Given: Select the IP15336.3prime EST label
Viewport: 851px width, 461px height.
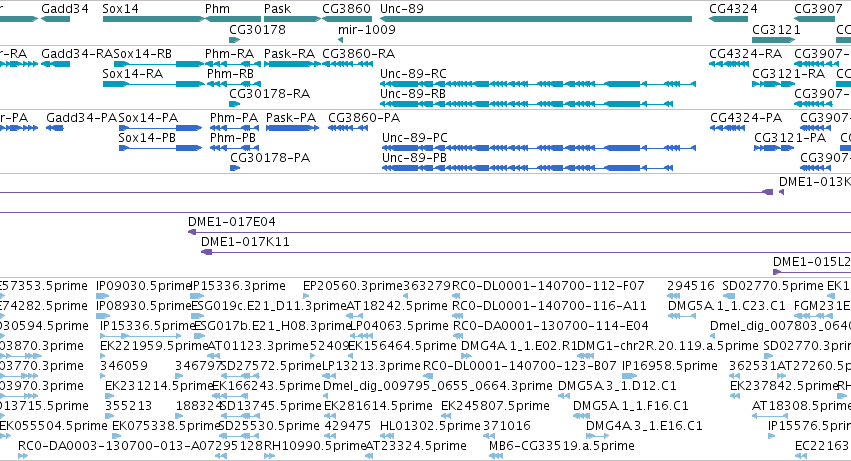Looking at the screenshot, I should [x=238, y=286].
